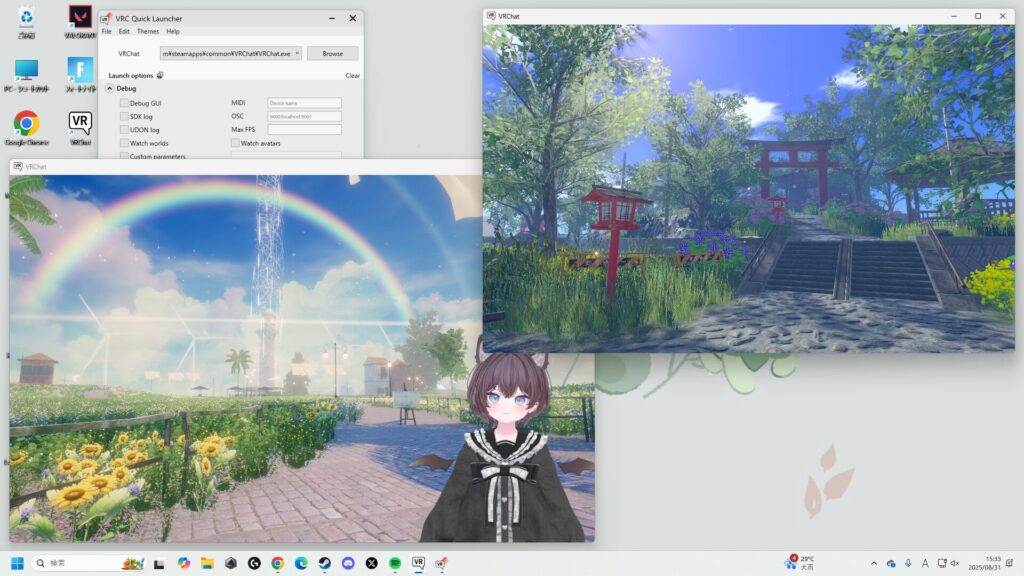Click the Max FPS input field
Screen dimensions: 1024x576
click(x=304, y=130)
